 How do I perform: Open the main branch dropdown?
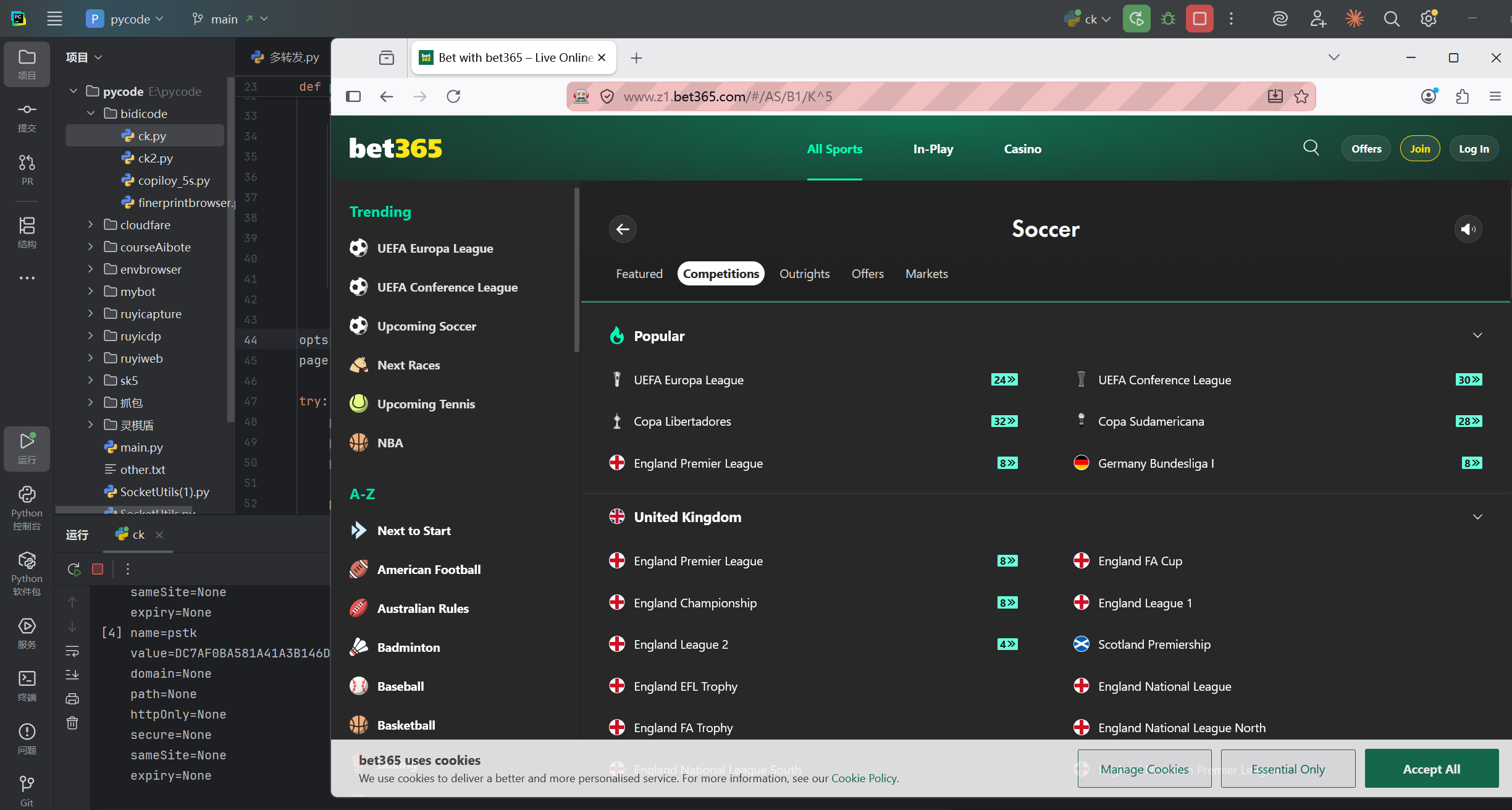(230, 19)
